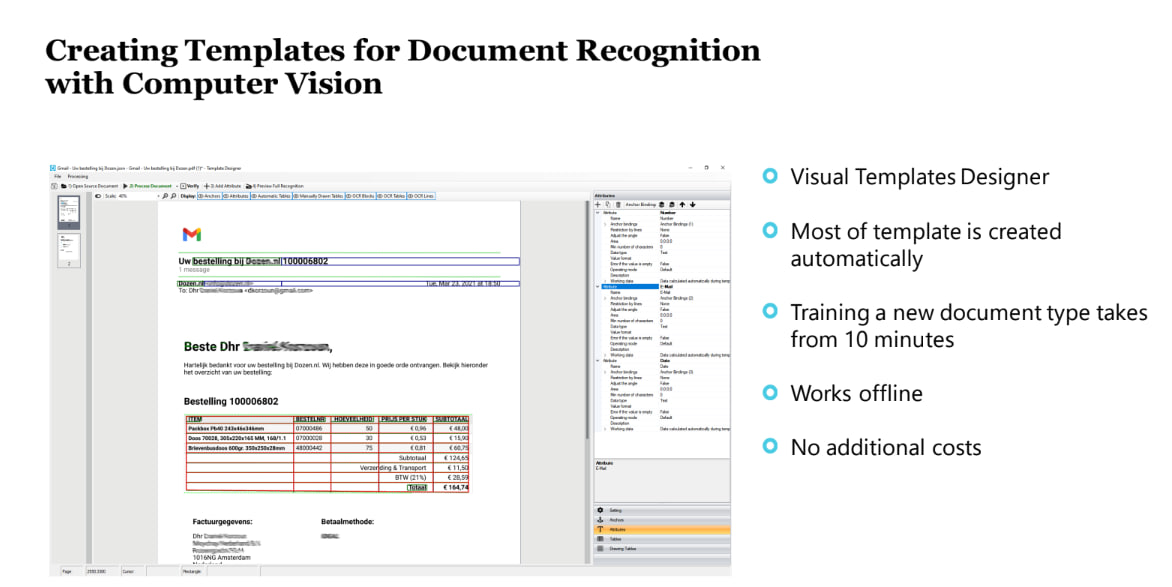Click 'Verzending & Transport' table cell
Image resolution: width=1172 pixels, height=587 pixels.
[393, 467]
